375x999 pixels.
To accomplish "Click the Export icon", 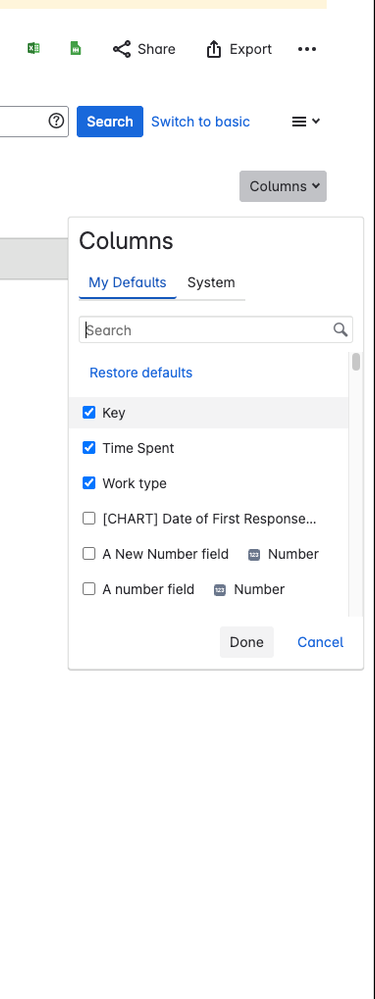I will [214, 49].
